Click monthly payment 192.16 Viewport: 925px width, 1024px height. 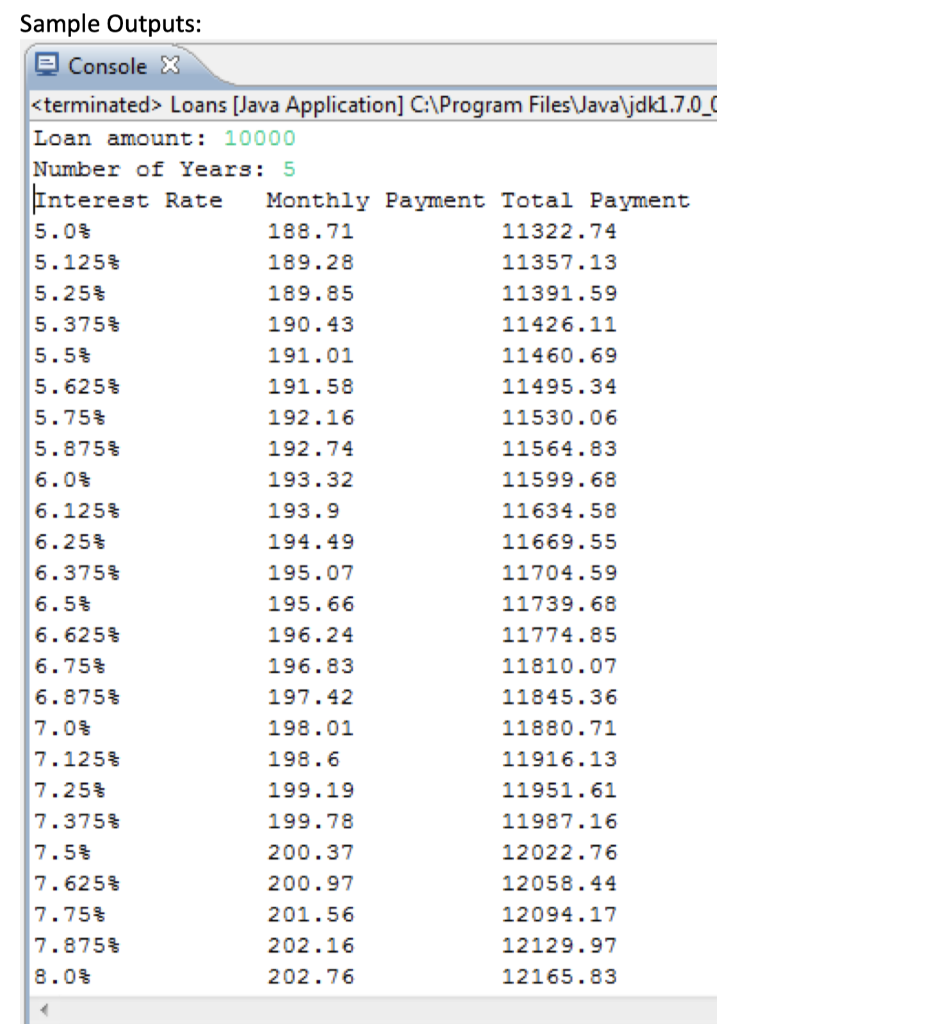tap(310, 417)
